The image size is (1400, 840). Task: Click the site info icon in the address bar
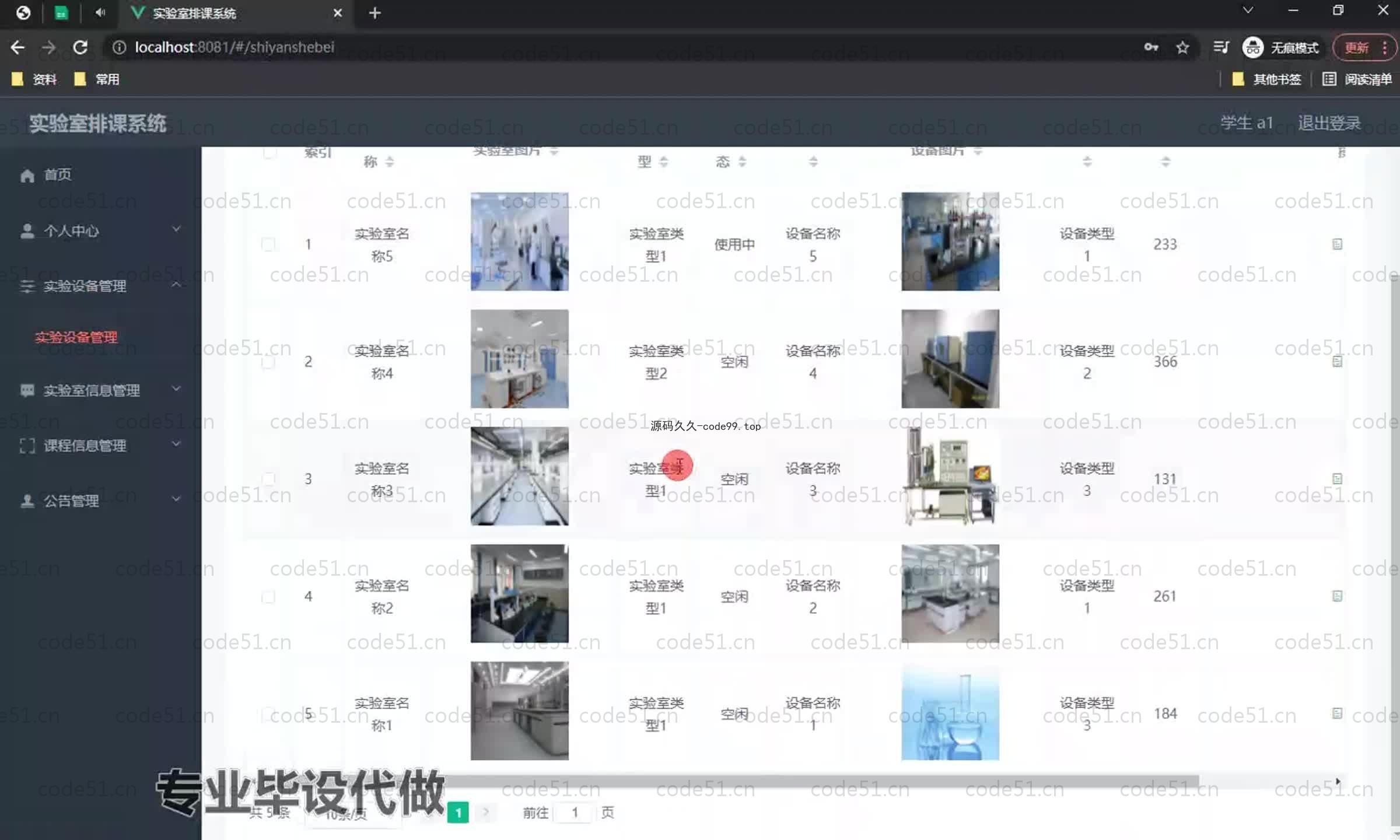click(119, 47)
